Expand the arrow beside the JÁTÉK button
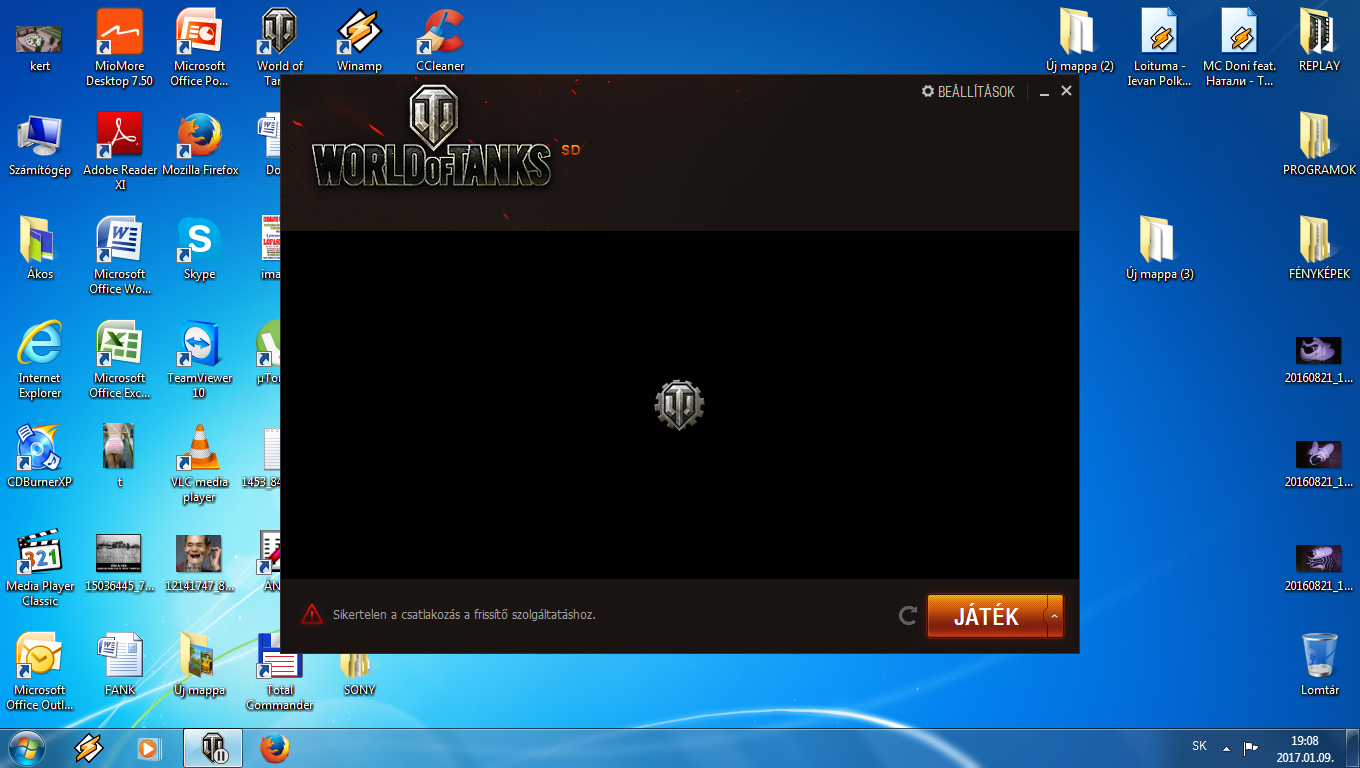This screenshot has height=768, width=1360. point(1054,616)
